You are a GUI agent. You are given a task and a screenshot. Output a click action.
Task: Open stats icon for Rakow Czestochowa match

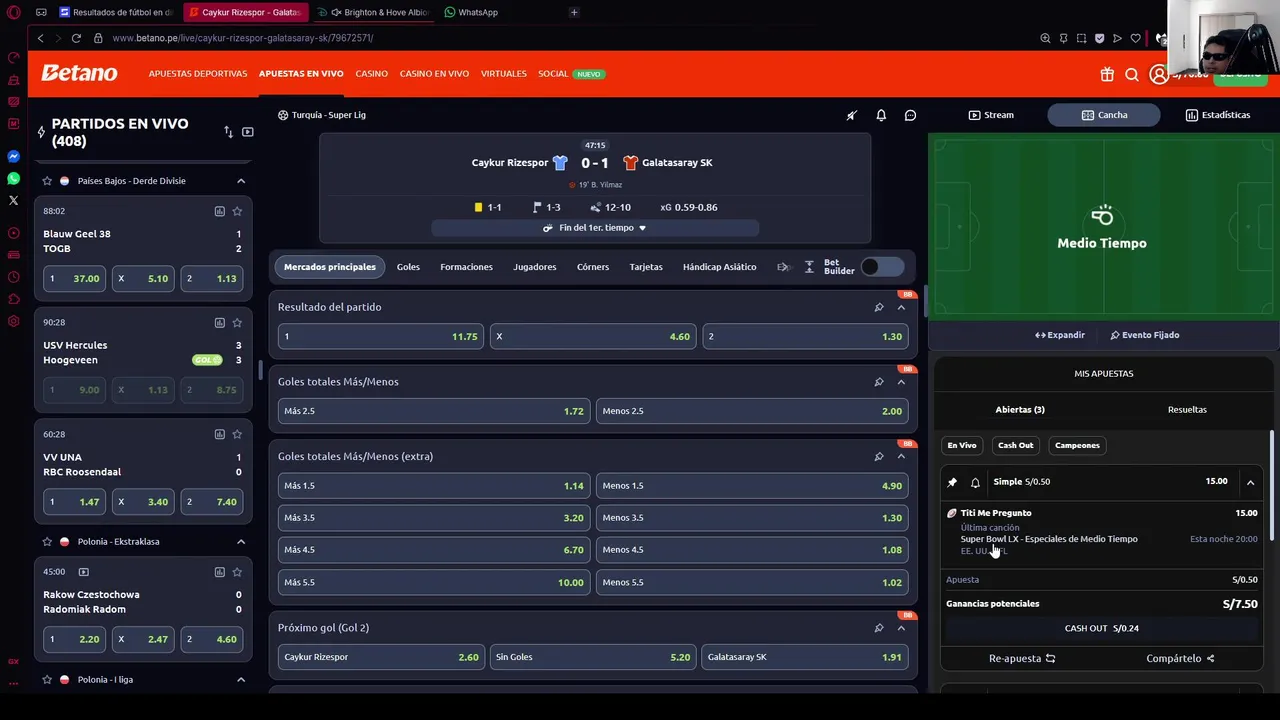coord(219,572)
